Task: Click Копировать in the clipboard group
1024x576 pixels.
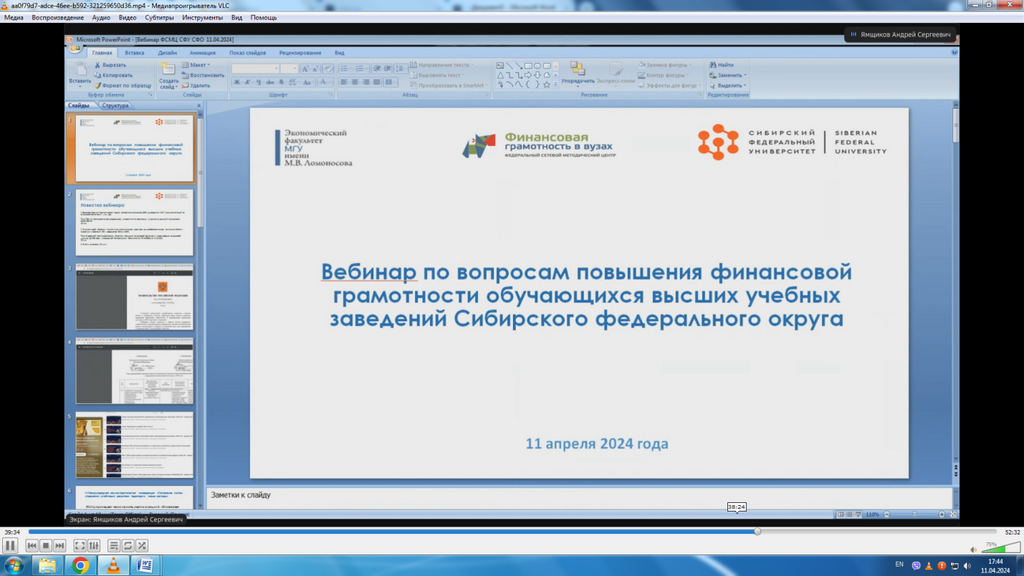Action: pyautogui.click(x=114, y=75)
